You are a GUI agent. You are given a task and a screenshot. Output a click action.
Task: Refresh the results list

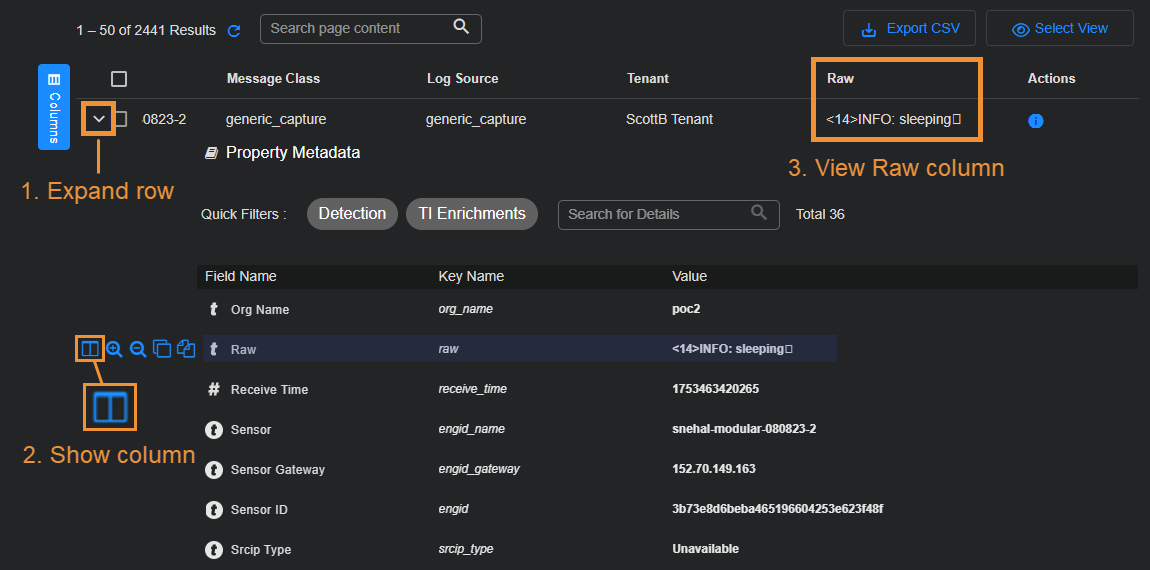pyautogui.click(x=234, y=31)
